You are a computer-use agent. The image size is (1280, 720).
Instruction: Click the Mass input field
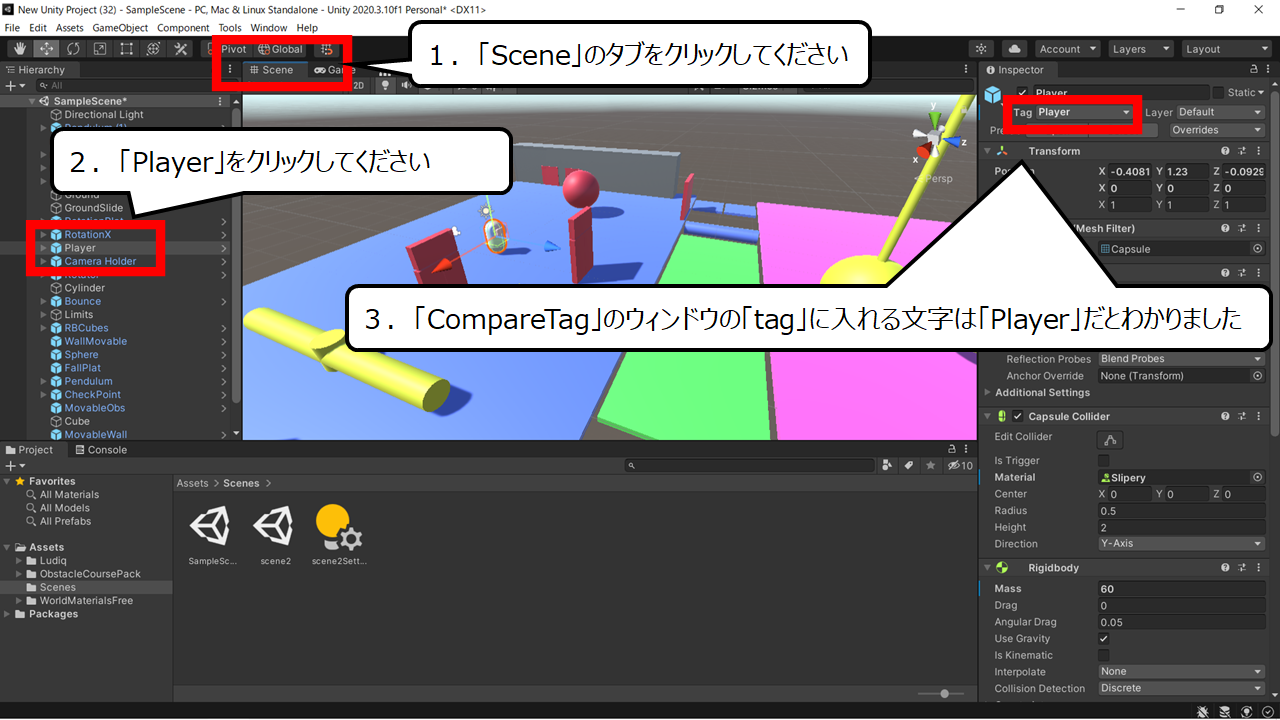[1182, 589]
